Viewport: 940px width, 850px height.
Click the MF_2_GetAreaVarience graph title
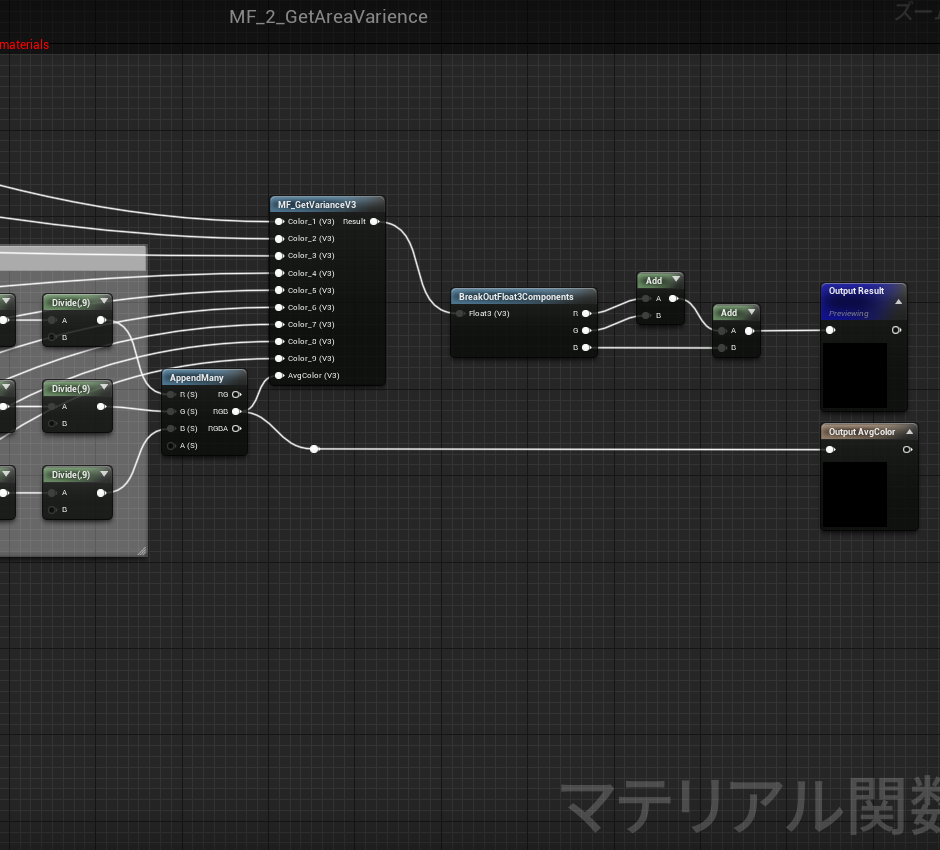pyautogui.click(x=329, y=17)
